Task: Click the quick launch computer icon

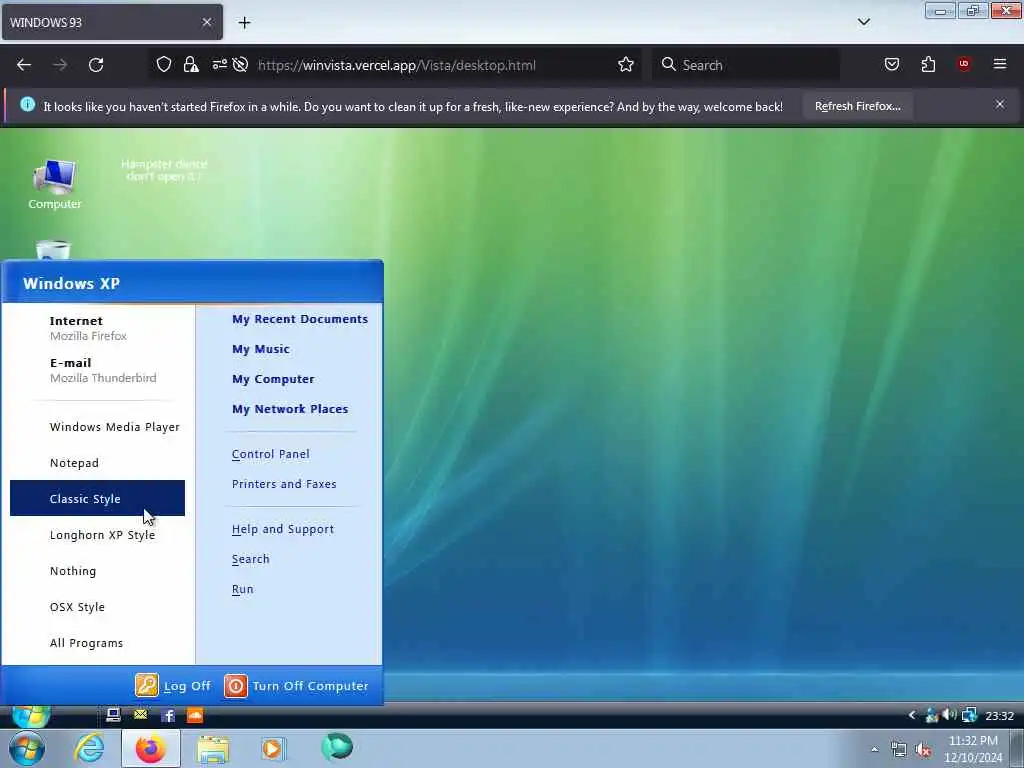Action: click(x=113, y=716)
